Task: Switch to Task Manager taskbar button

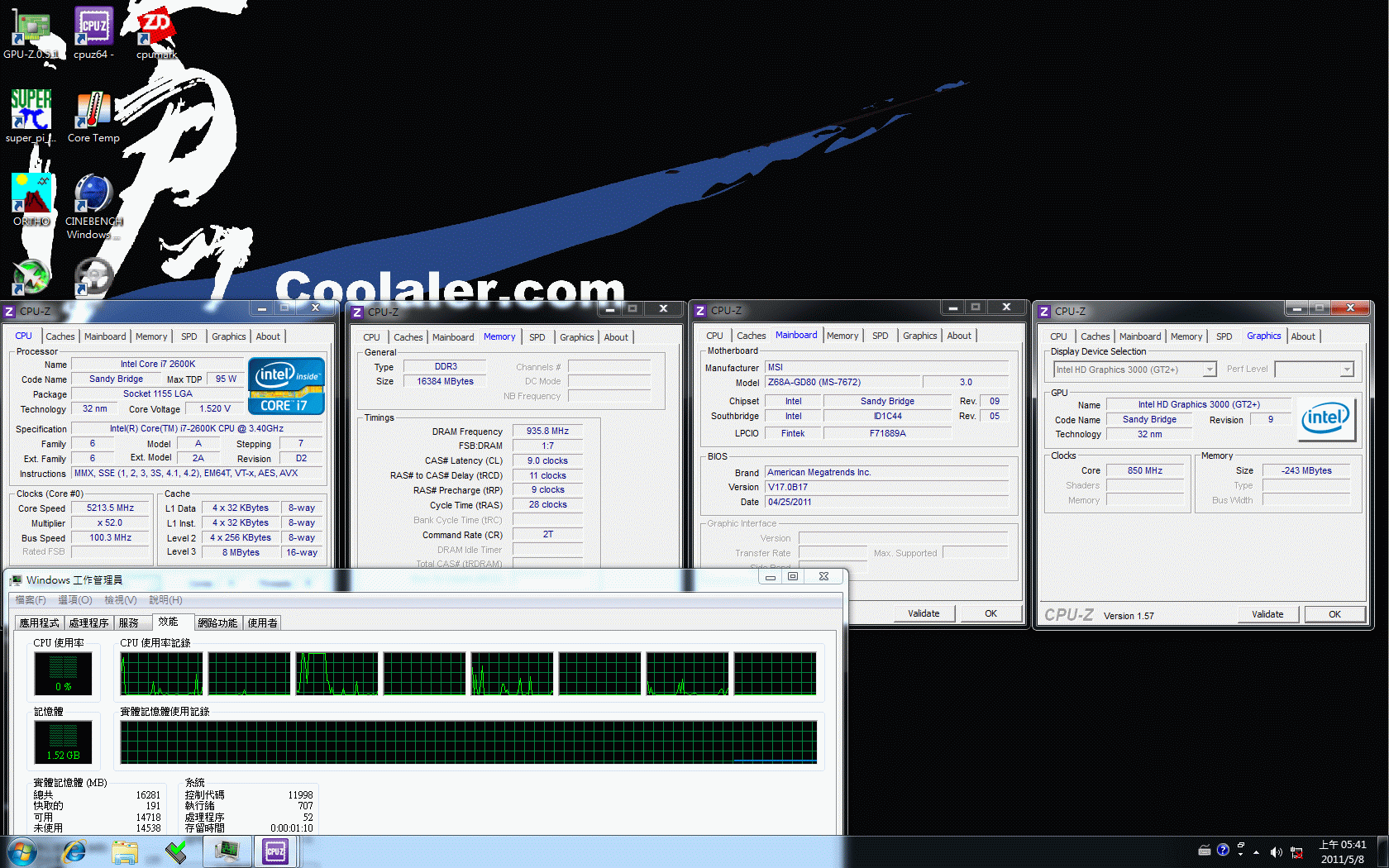Action: [227, 851]
